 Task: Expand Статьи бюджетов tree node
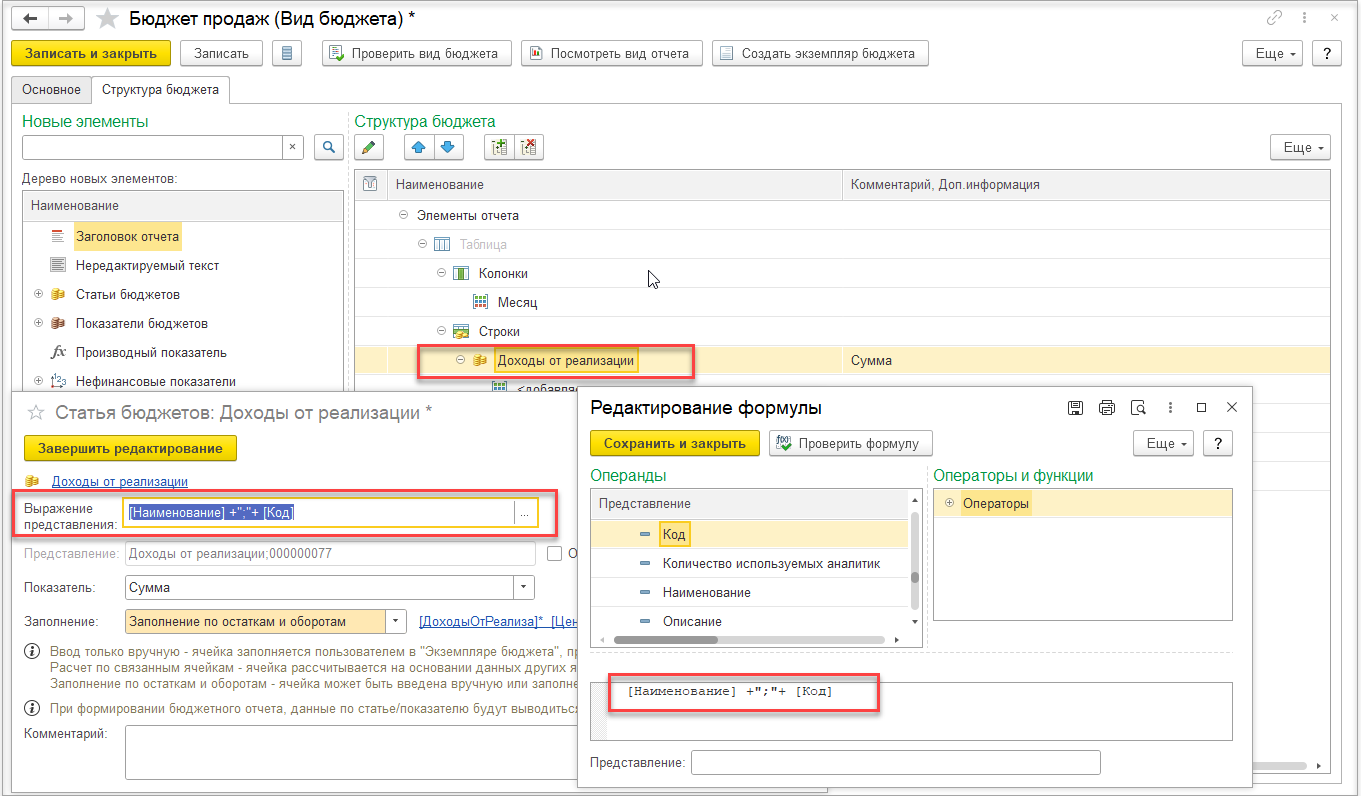(x=39, y=295)
